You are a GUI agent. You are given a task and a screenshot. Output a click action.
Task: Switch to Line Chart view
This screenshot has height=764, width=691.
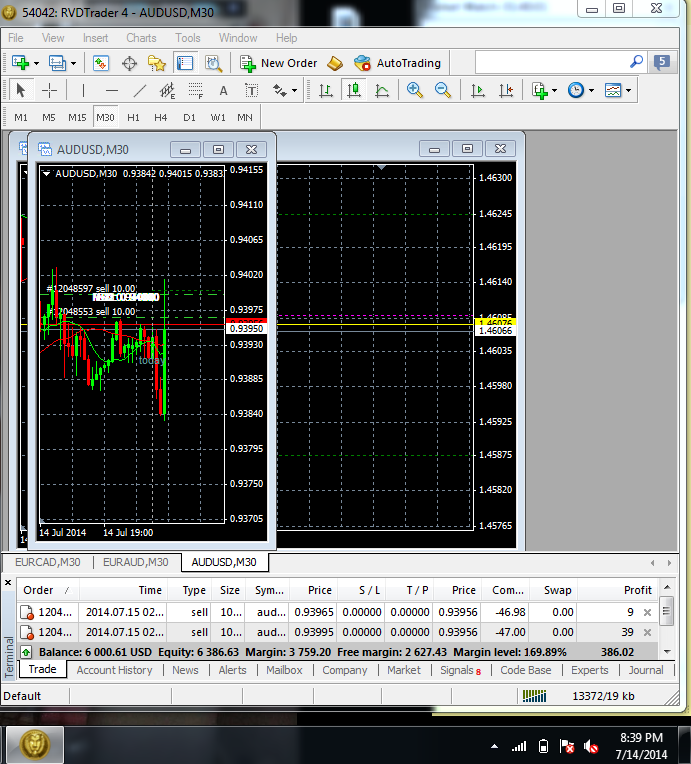(x=382, y=91)
